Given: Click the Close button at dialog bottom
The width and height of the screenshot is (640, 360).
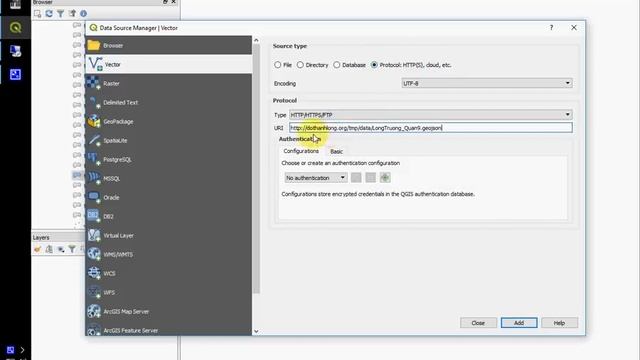Looking at the screenshot, I should tap(478, 323).
